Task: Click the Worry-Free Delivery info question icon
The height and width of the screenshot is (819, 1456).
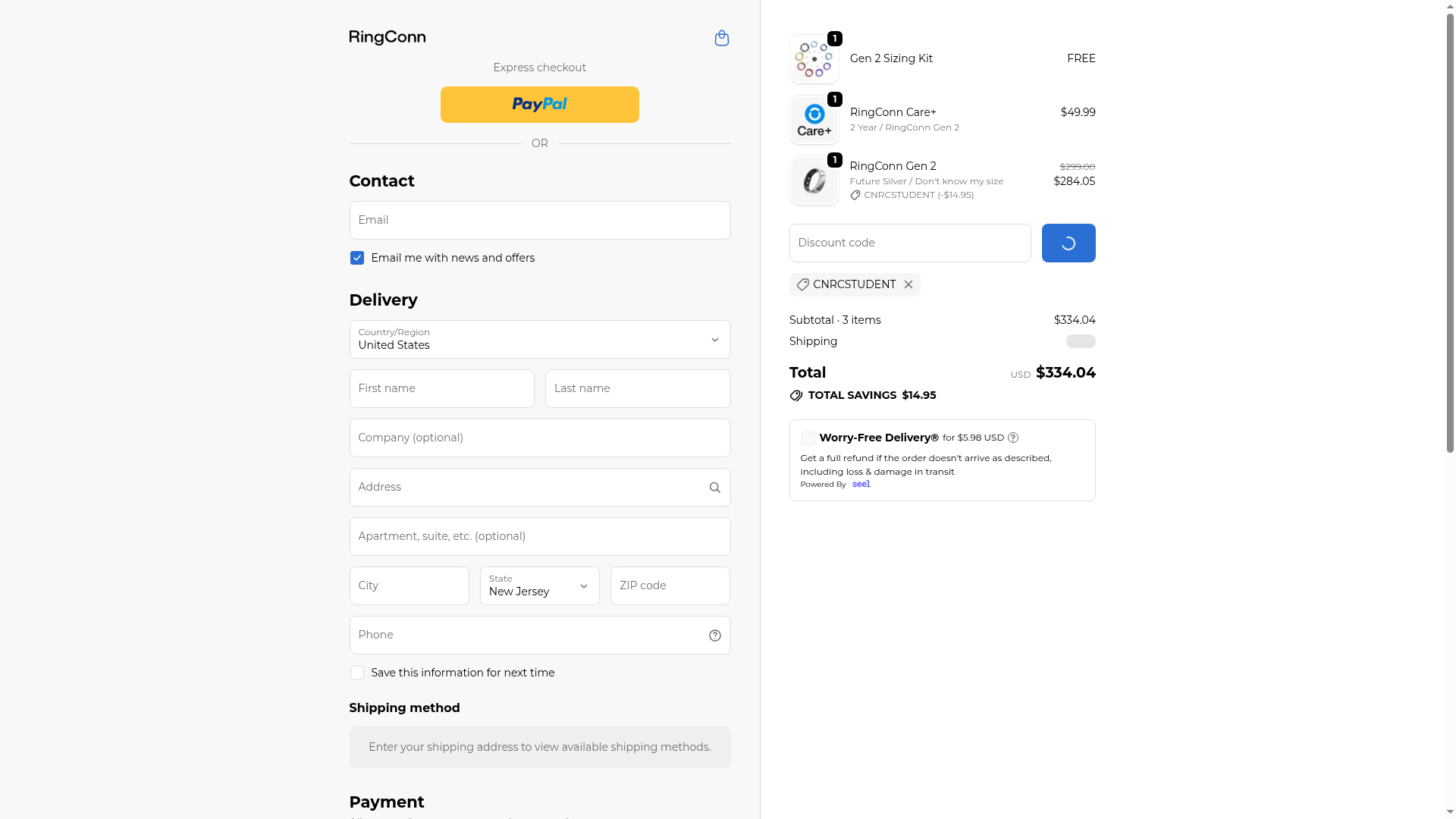Action: click(x=1013, y=438)
